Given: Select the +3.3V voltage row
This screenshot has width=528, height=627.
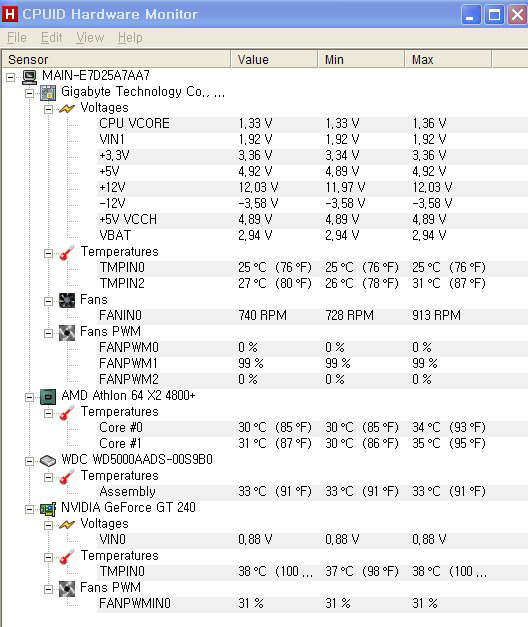Looking at the screenshot, I should coord(312,156).
